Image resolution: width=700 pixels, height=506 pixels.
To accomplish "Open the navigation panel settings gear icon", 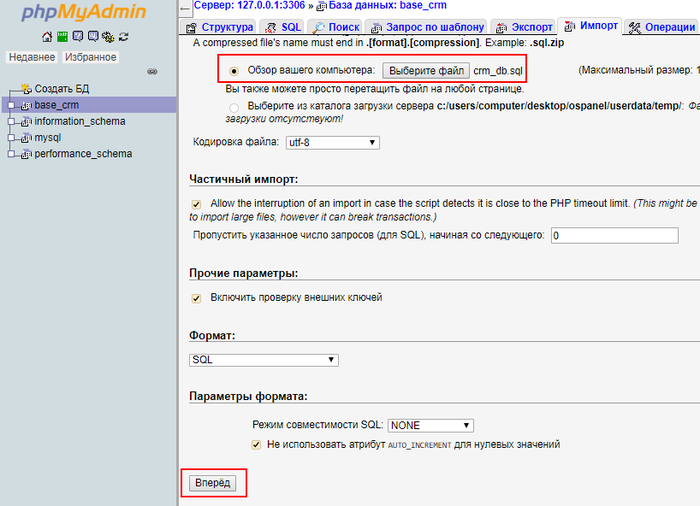I will click(108, 37).
